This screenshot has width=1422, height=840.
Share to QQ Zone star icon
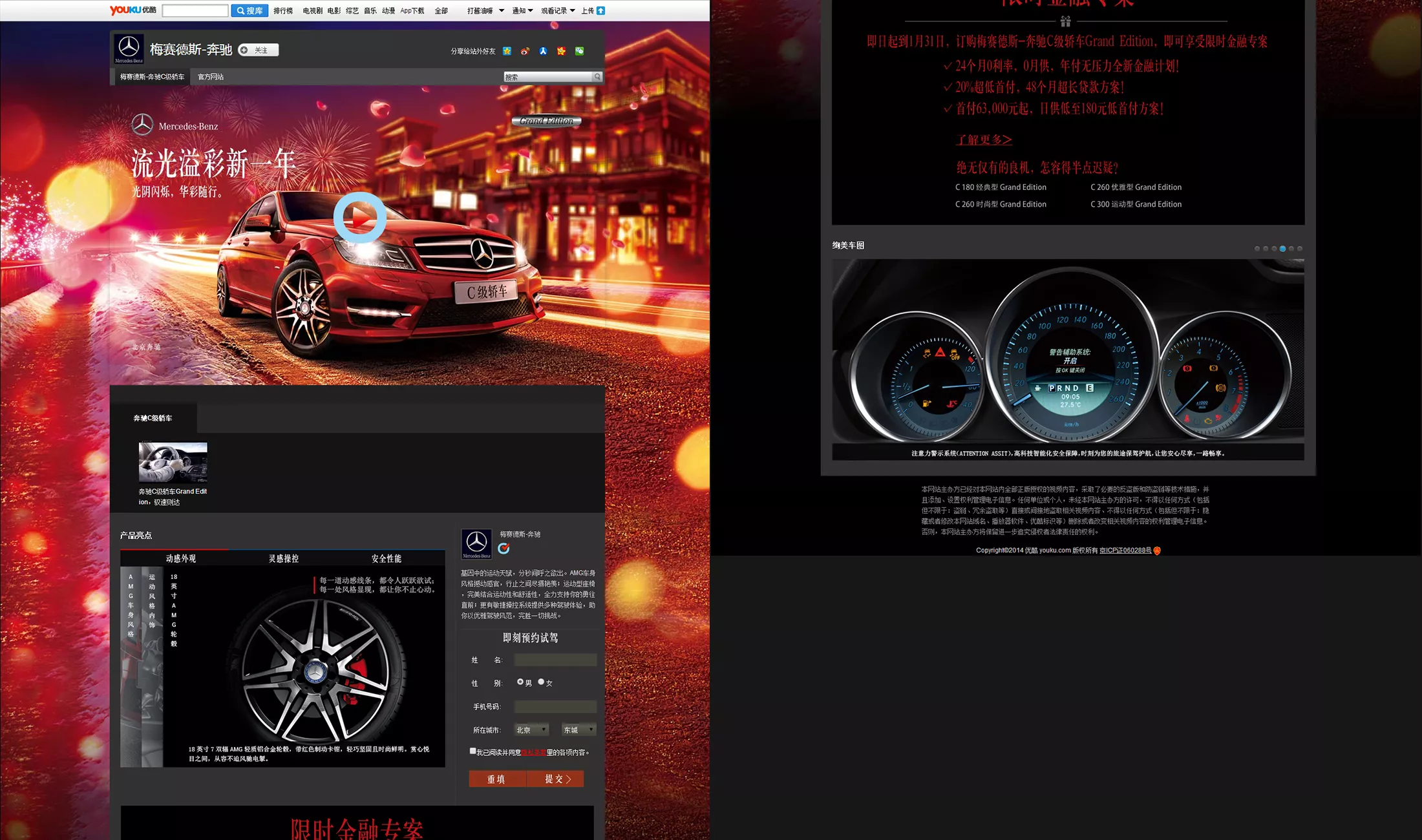coord(507,51)
